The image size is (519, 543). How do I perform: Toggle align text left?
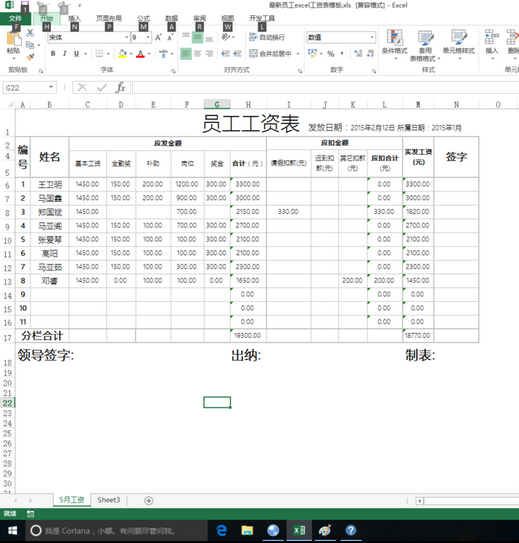(186, 53)
